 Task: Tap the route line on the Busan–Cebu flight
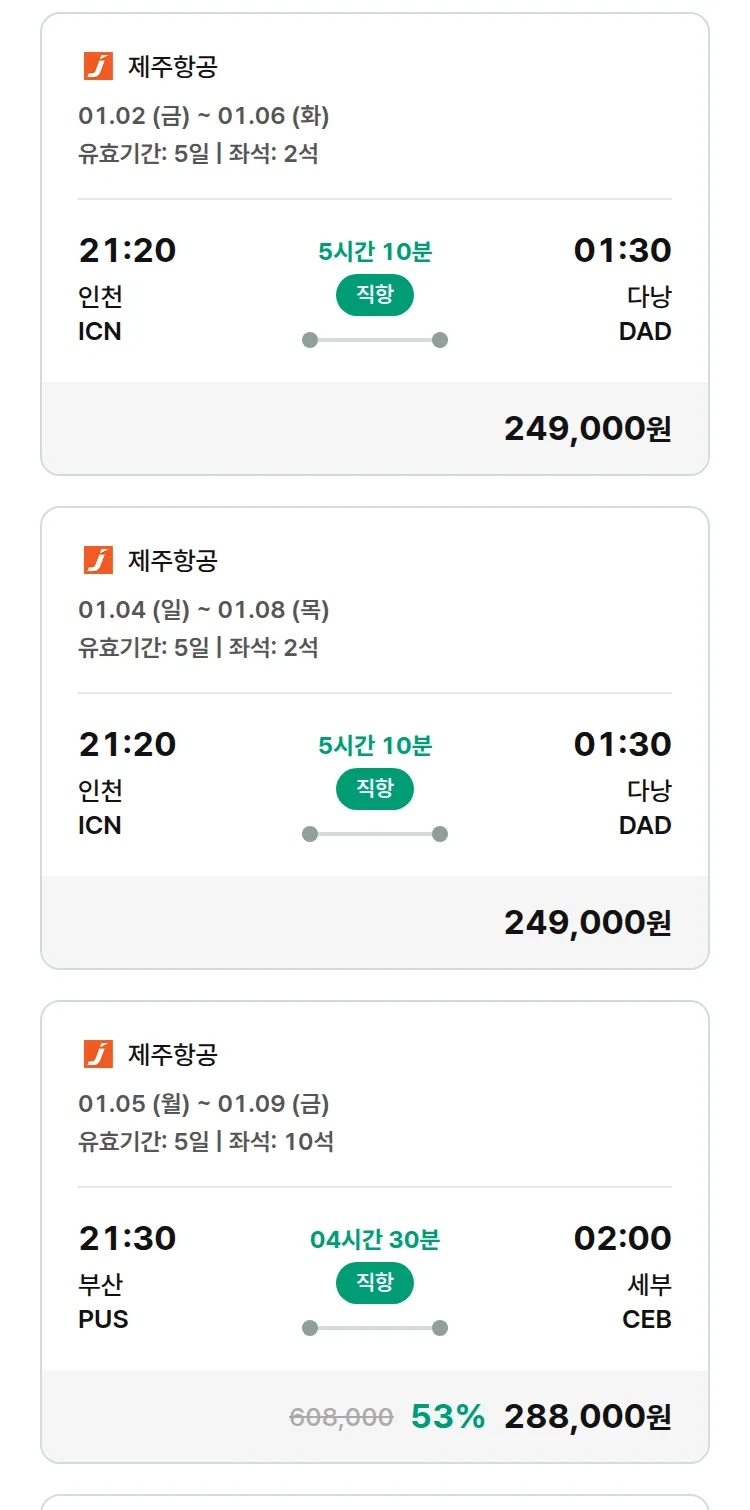374,1328
